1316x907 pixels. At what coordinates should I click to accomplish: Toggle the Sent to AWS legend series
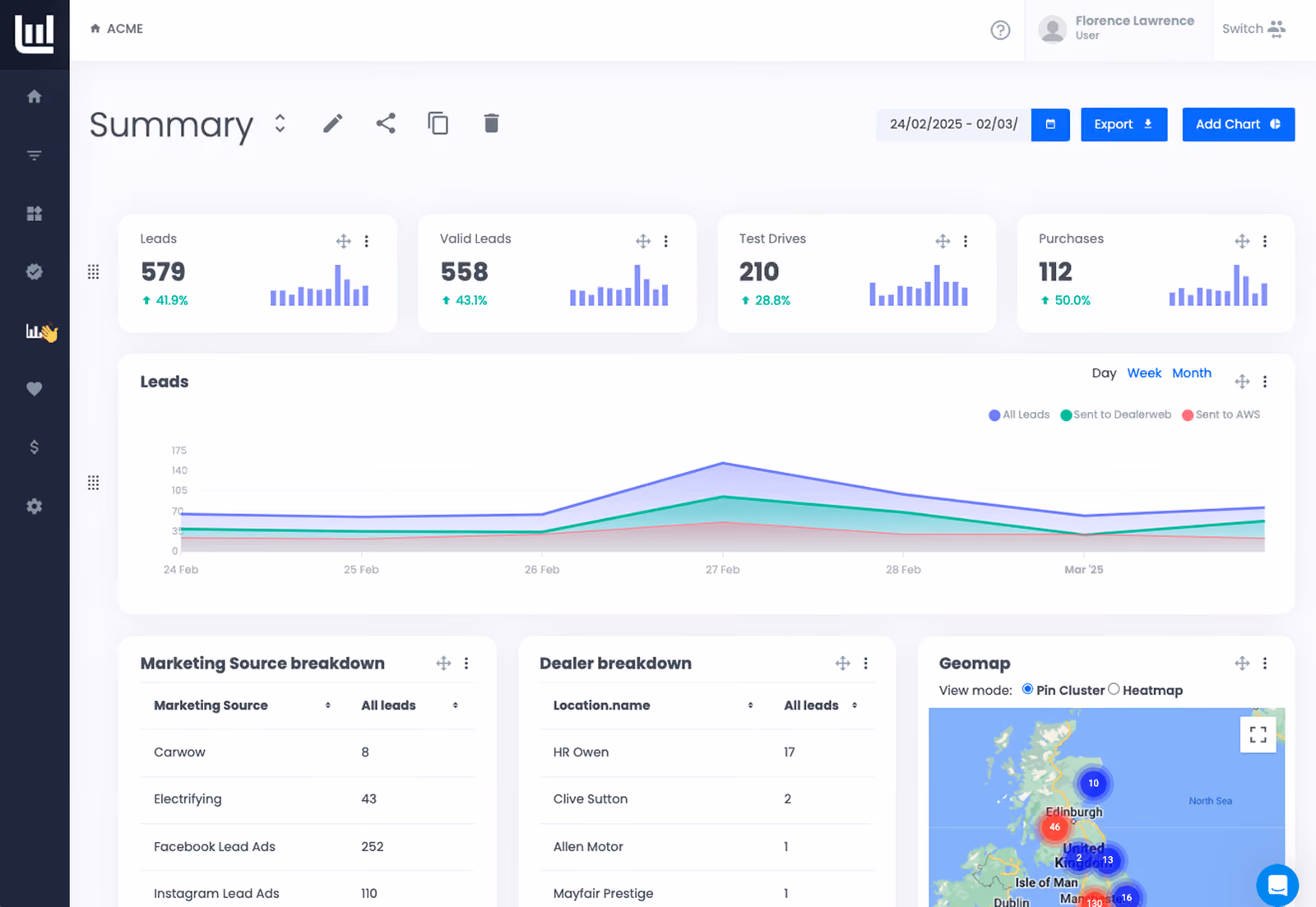tap(1221, 414)
